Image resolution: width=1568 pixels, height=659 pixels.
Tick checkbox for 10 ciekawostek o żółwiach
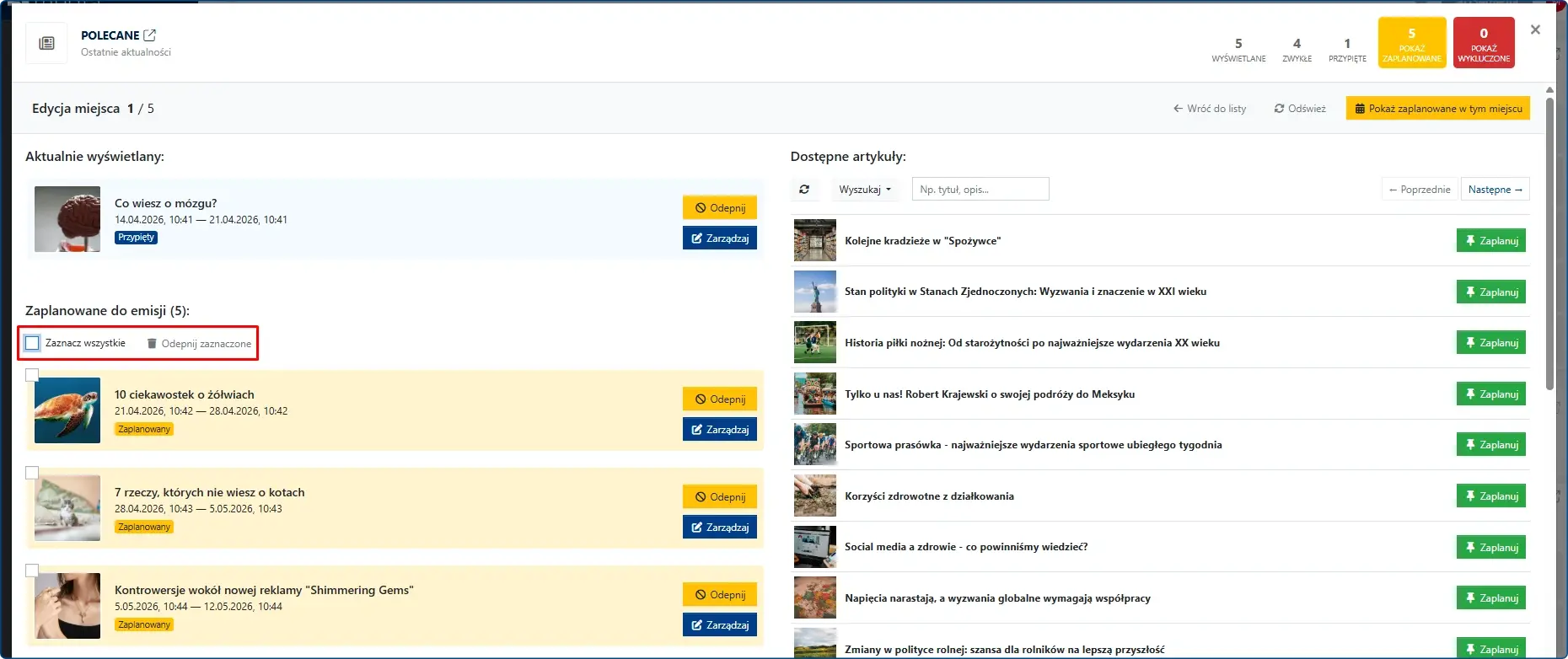tap(32, 375)
